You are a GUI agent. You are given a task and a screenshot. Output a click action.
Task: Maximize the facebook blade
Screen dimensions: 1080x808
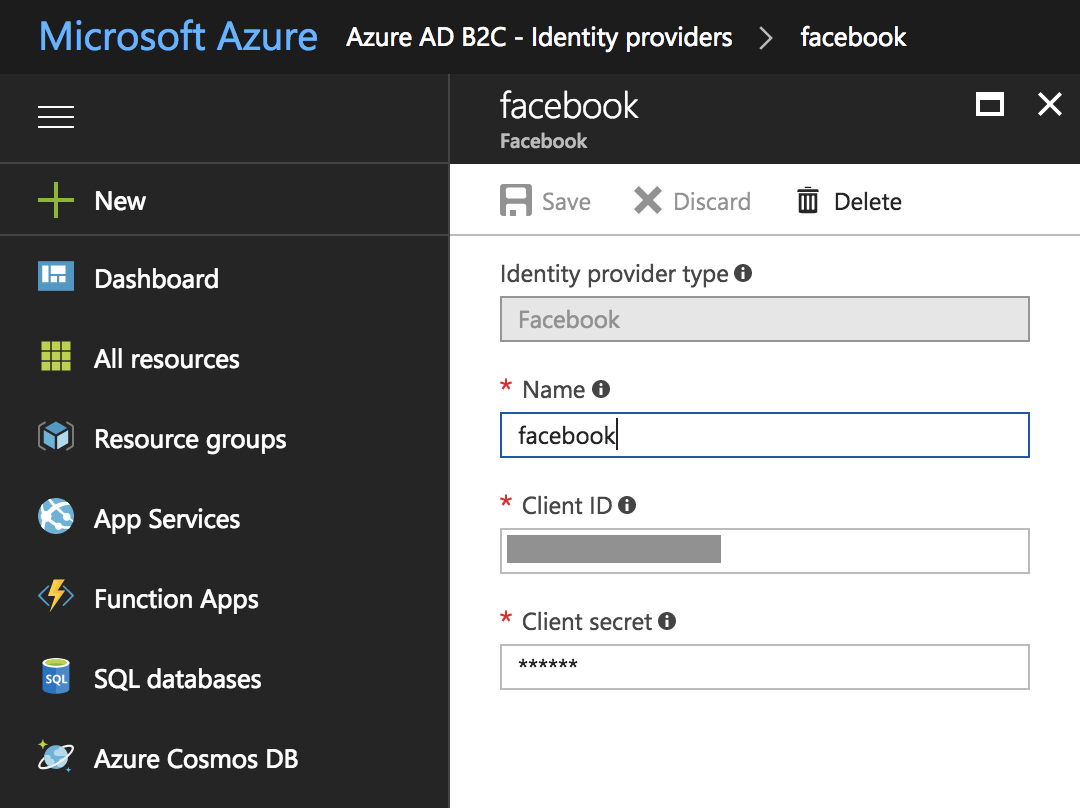point(990,105)
